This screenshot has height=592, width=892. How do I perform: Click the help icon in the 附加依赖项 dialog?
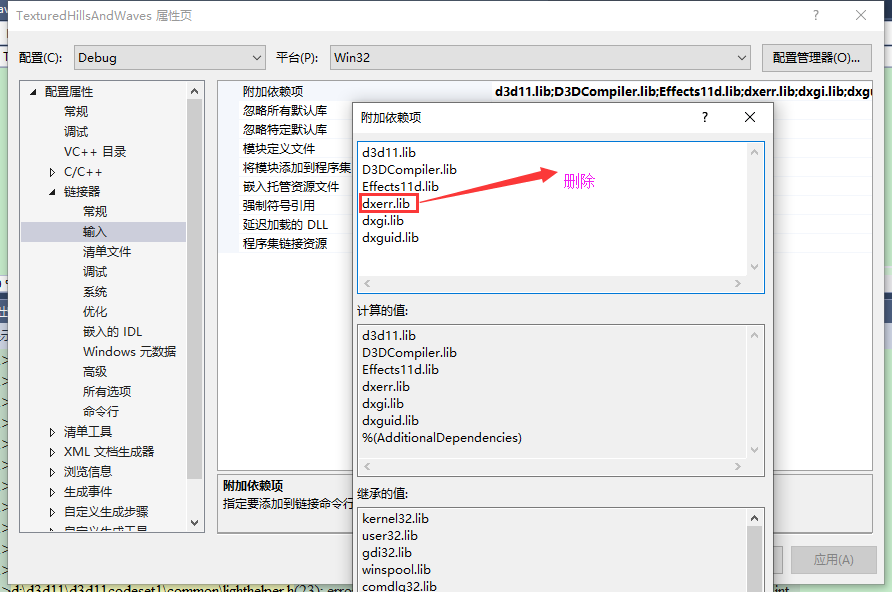click(704, 117)
